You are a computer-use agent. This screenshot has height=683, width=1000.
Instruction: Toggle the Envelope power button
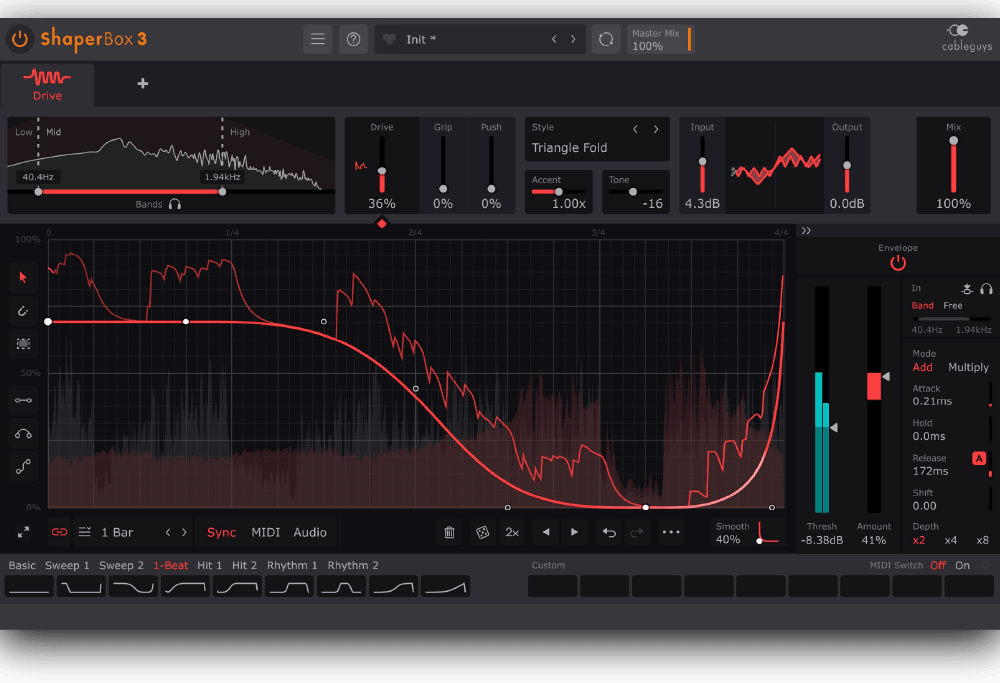coord(898,263)
